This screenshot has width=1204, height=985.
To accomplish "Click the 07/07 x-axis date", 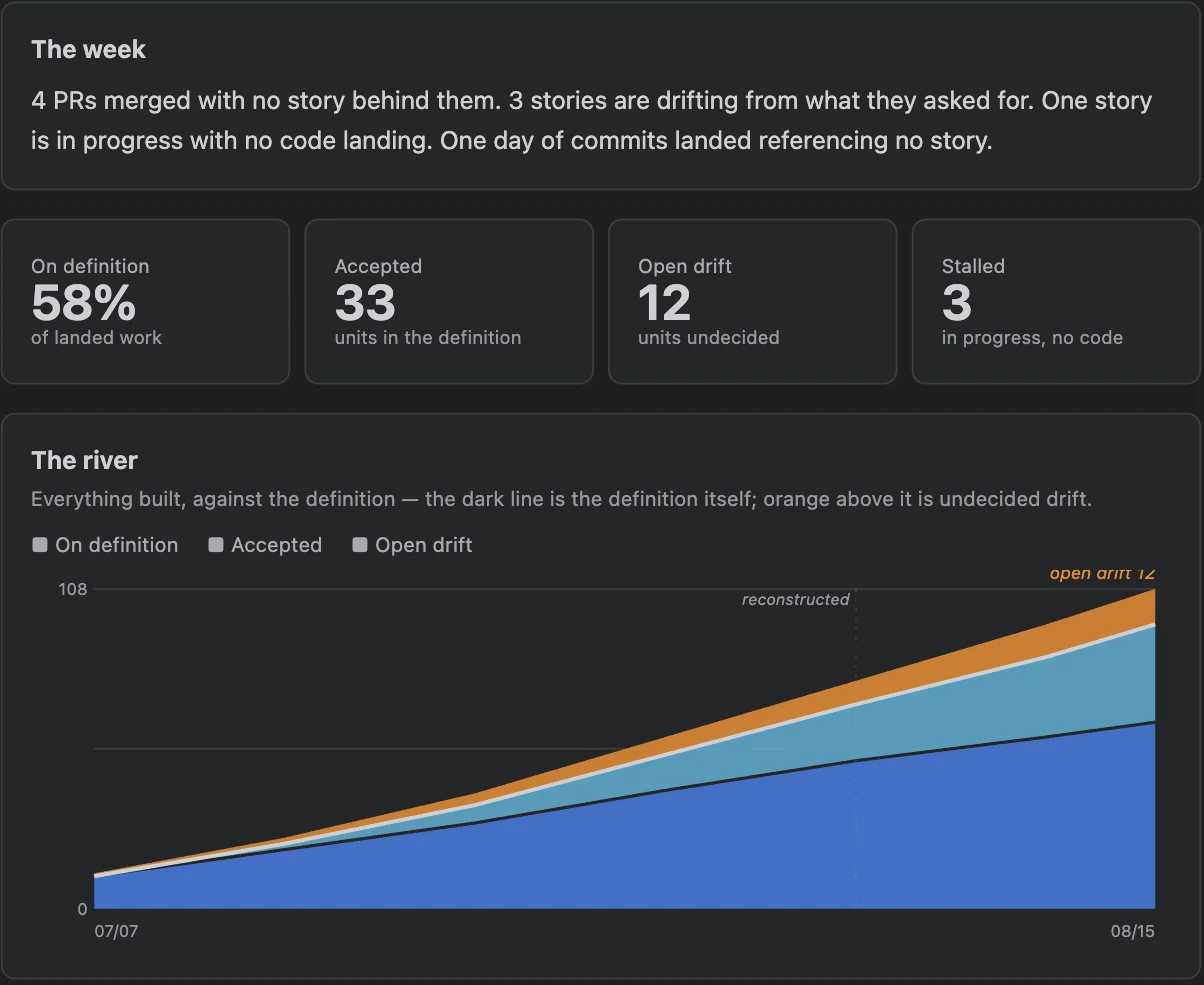I will (116, 931).
